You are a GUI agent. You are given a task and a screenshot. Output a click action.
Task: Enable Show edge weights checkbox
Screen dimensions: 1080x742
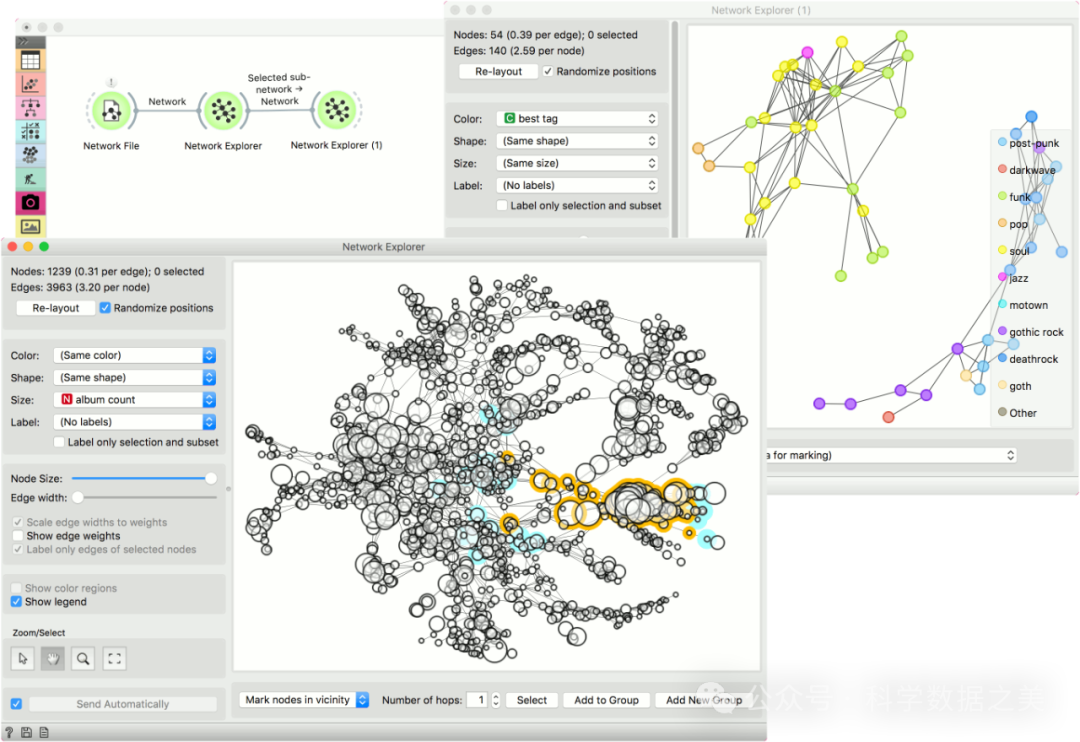pos(18,536)
